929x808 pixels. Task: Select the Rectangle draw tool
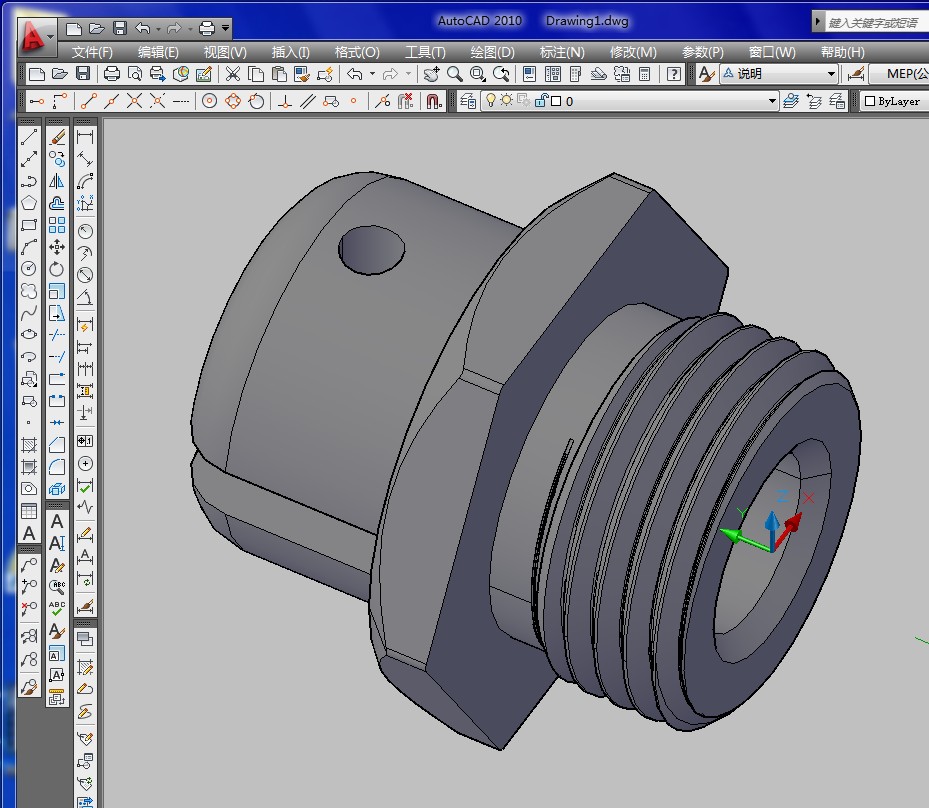tap(28, 225)
